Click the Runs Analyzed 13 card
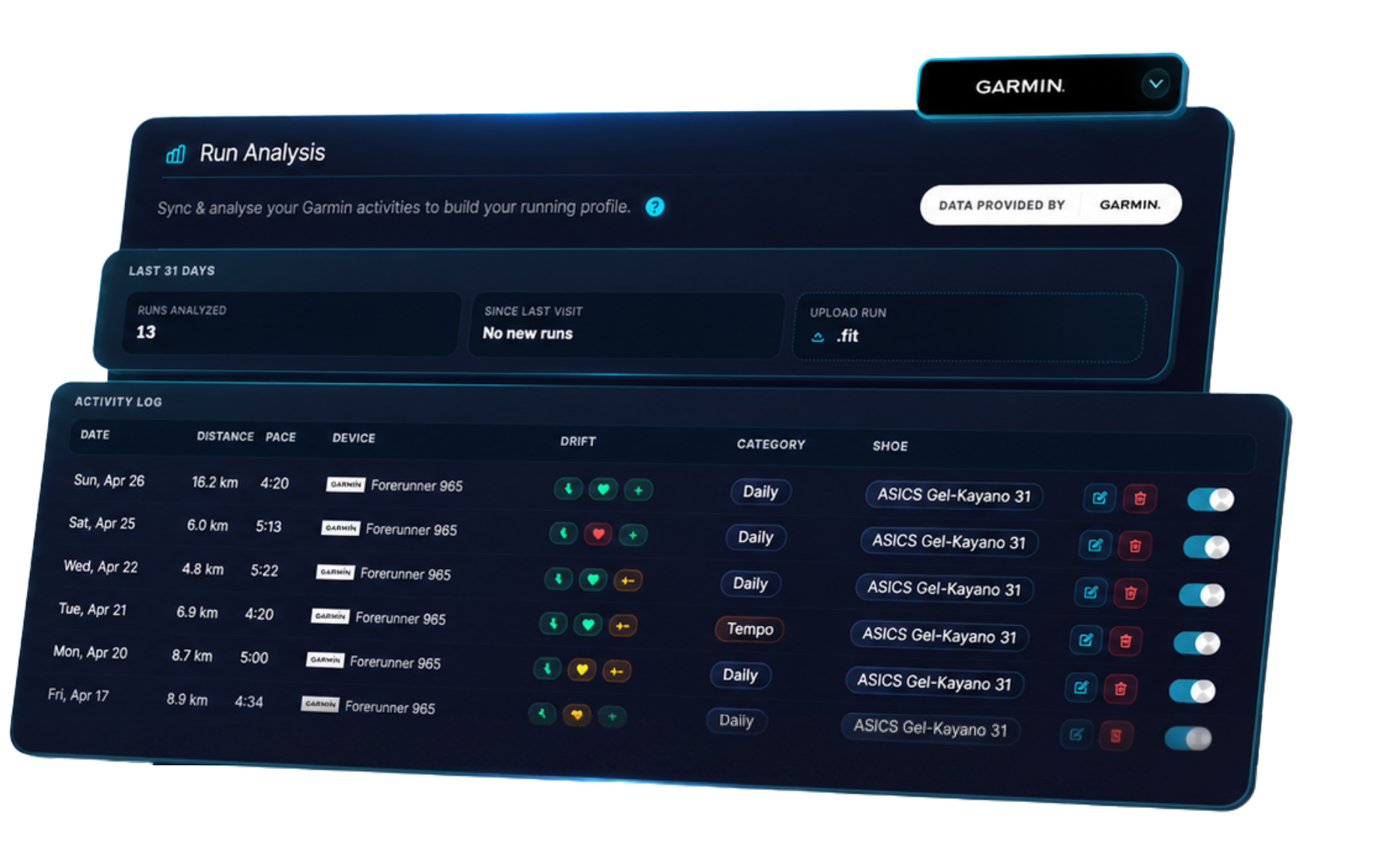 point(291,322)
